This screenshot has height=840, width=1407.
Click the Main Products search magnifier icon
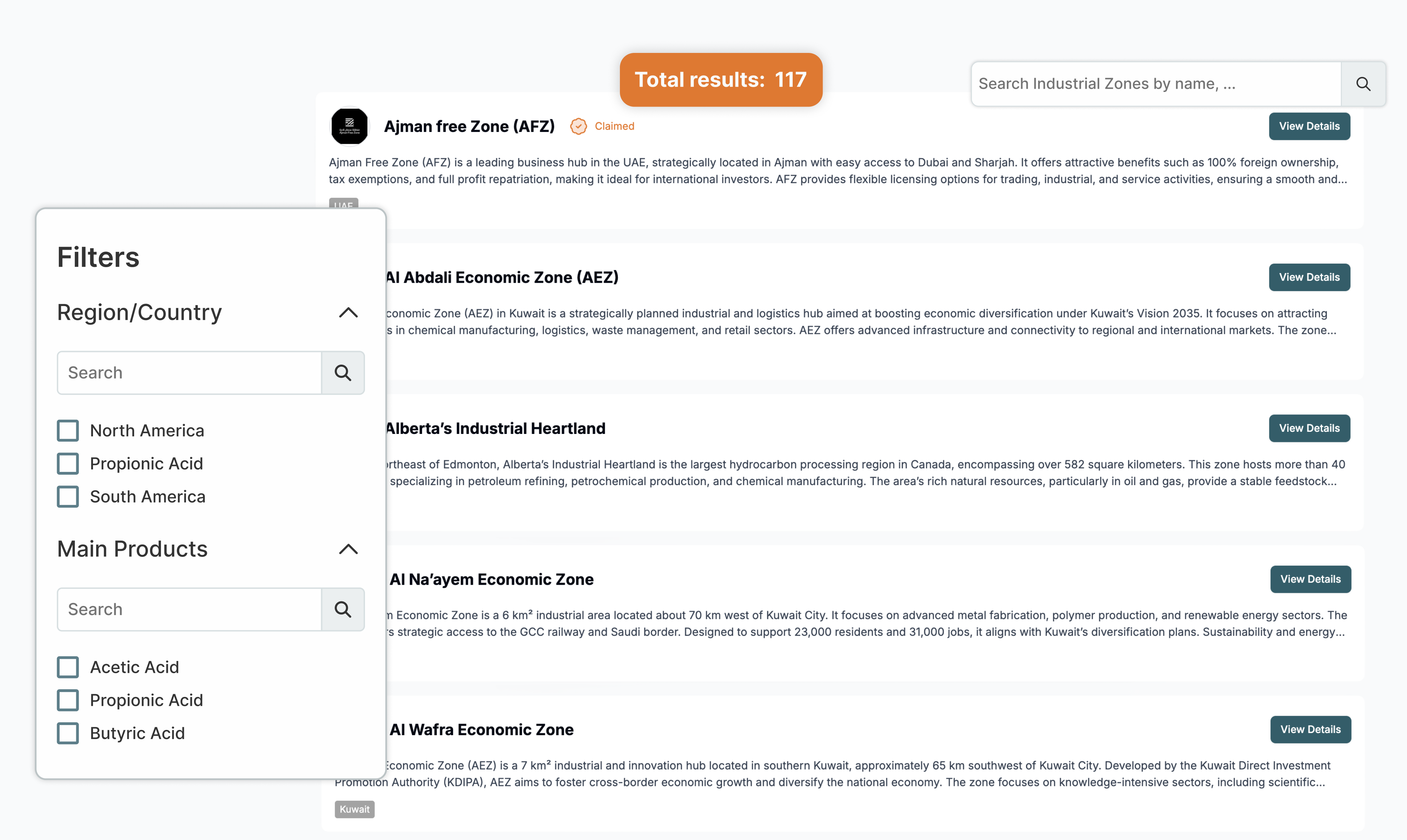(342, 609)
